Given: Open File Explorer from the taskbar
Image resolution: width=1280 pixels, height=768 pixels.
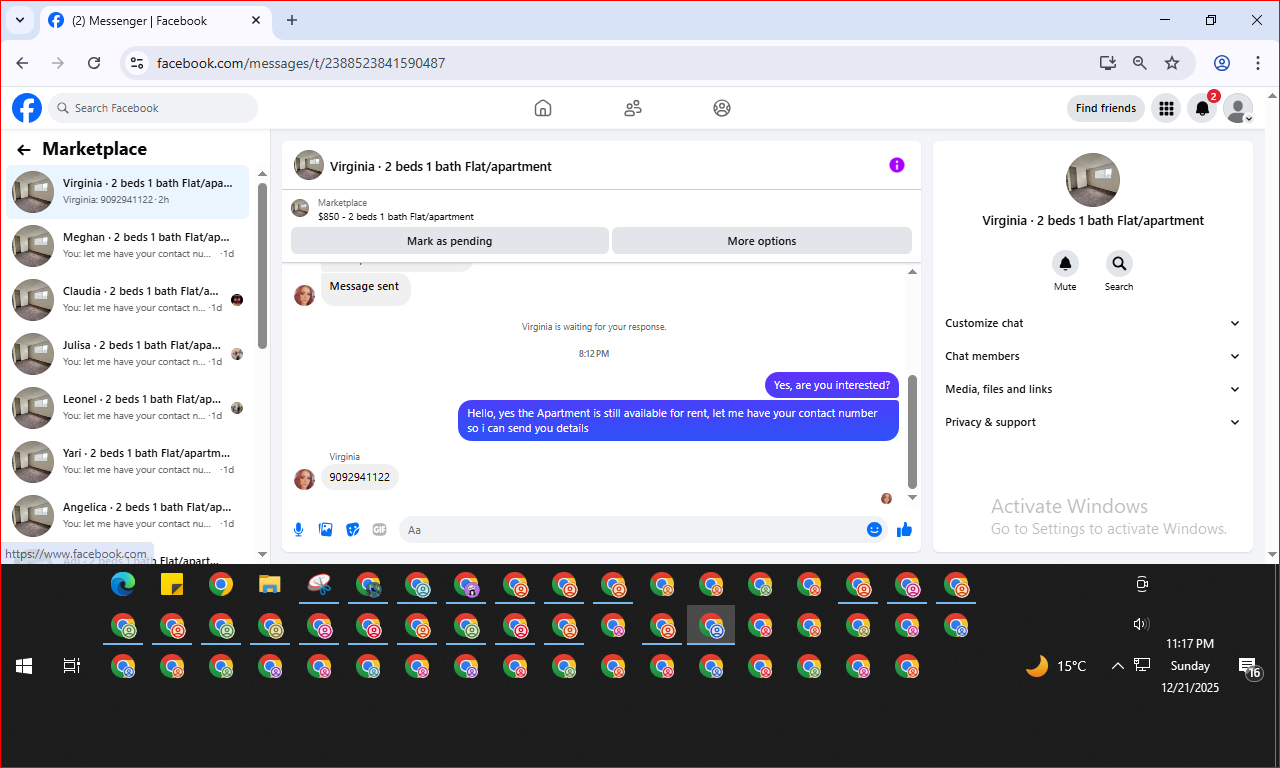Looking at the screenshot, I should point(270,585).
